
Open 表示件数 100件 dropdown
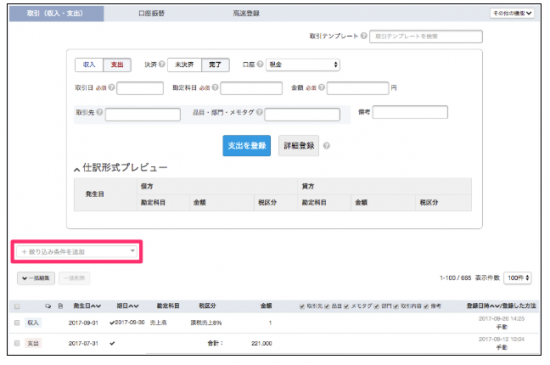pyautogui.click(x=518, y=278)
